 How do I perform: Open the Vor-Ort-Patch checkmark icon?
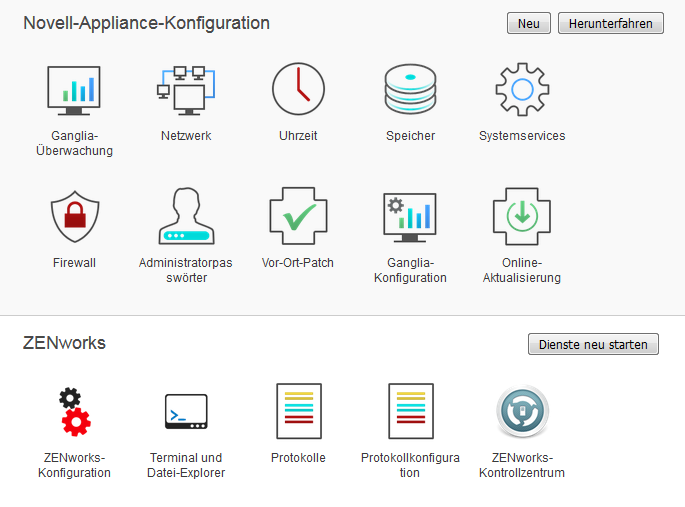coord(298,216)
